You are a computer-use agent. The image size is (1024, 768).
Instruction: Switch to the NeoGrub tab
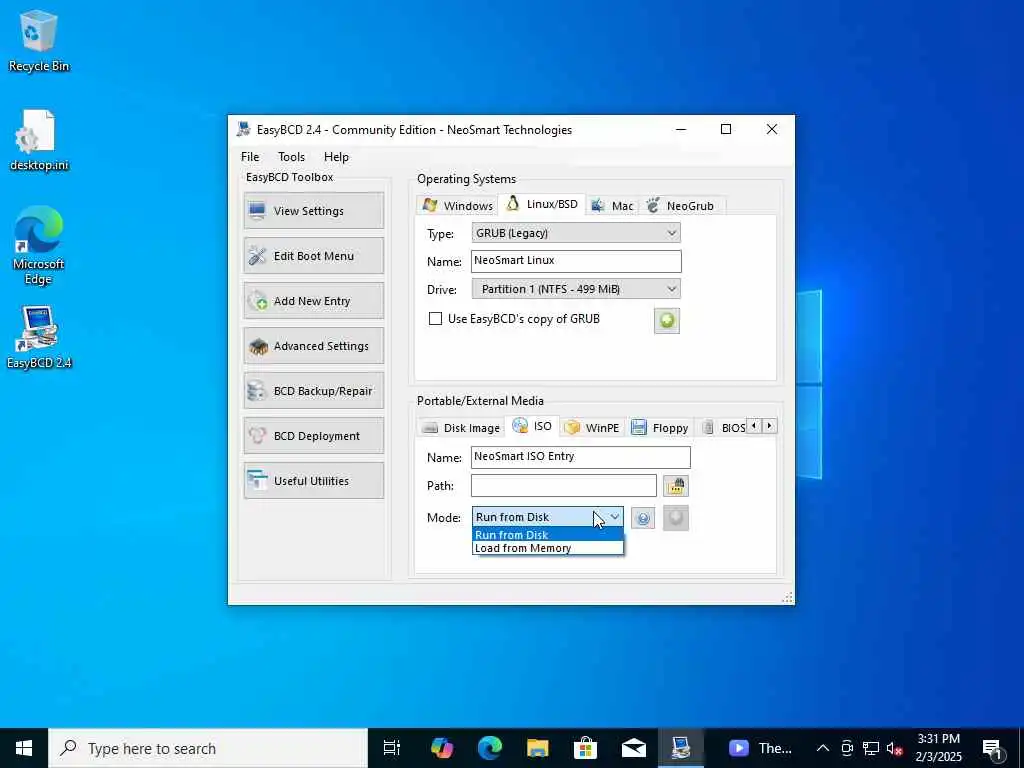click(682, 206)
